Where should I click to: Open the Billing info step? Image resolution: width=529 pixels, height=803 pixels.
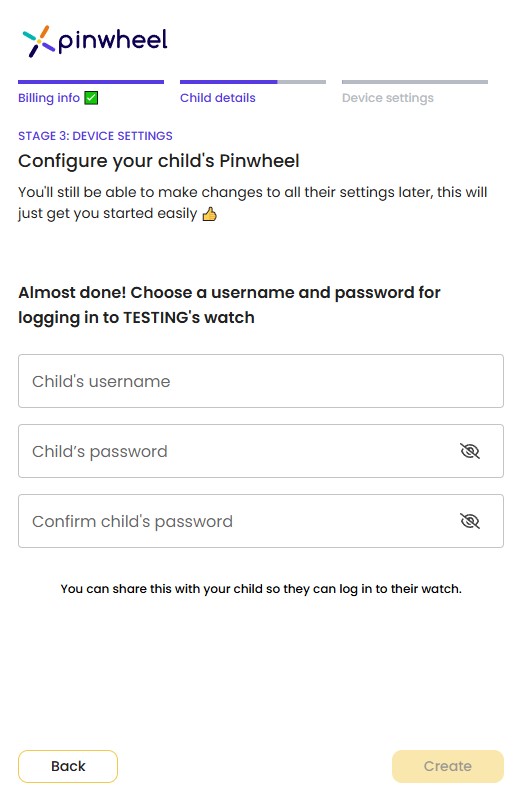pos(49,98)
